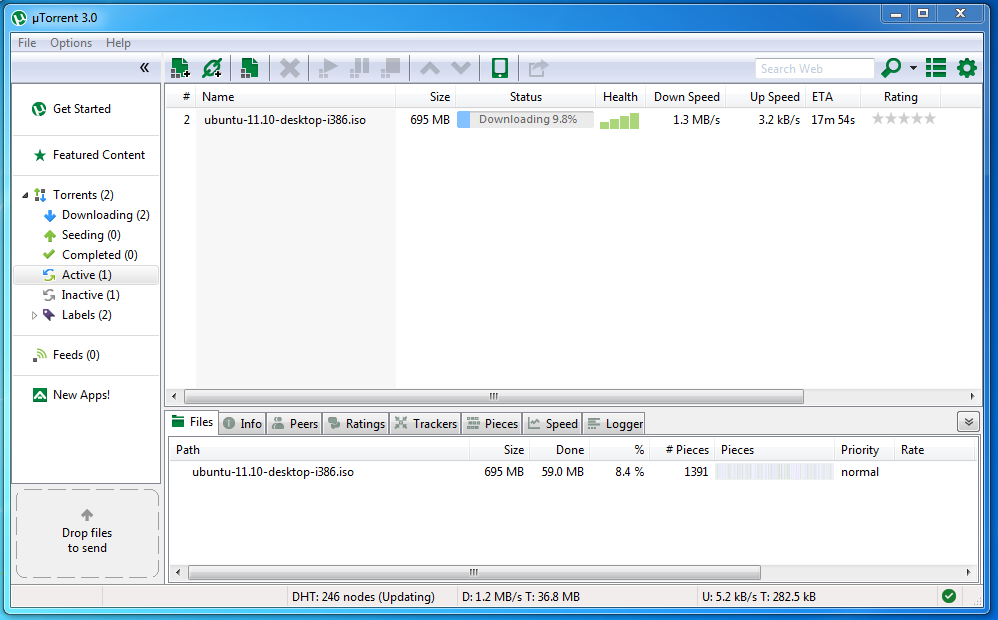This screenshot has height=620, width=998.
Task: Collapse the Torrents (2) tree node
Action: [25, 195]
